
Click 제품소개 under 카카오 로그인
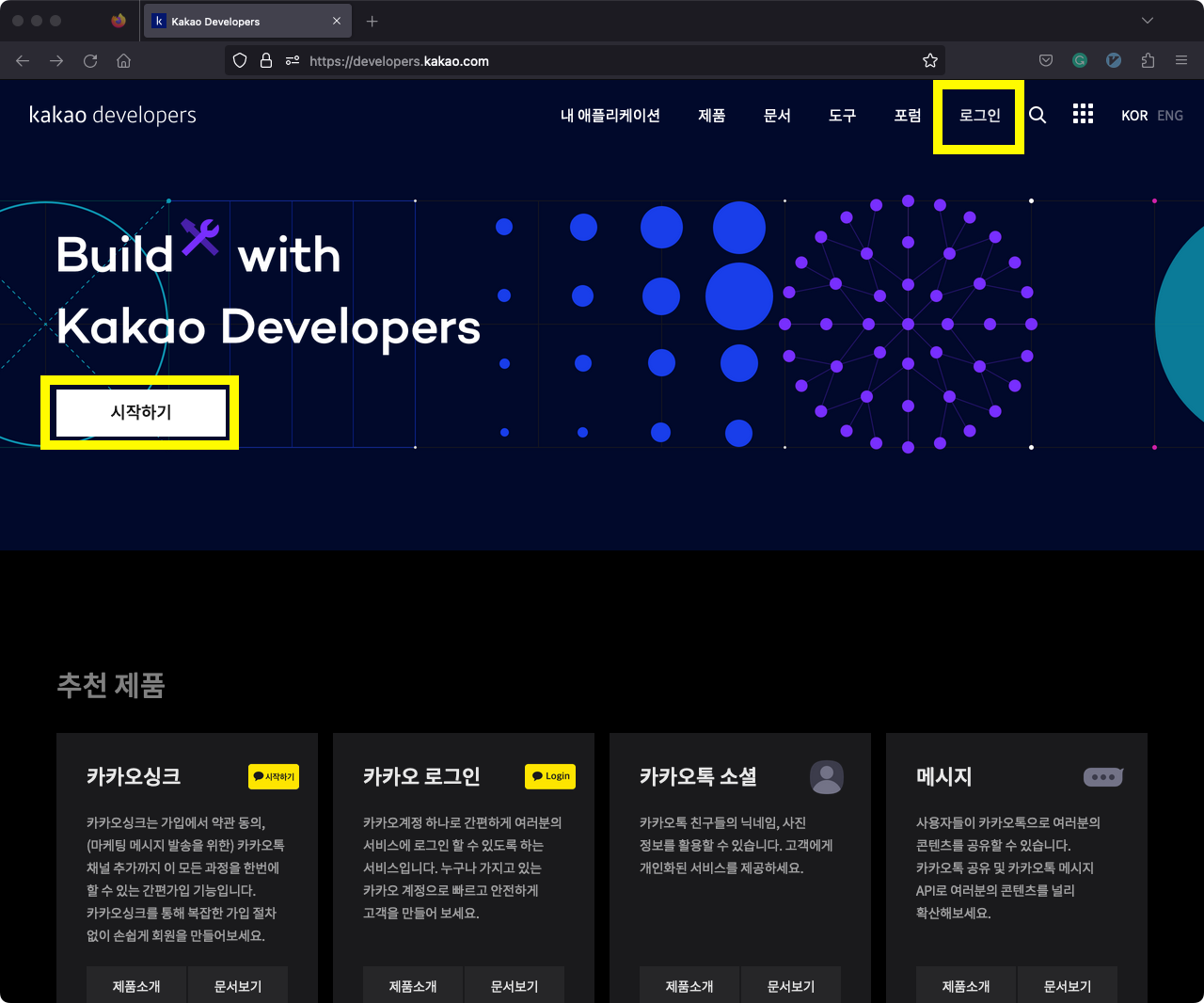413,985
